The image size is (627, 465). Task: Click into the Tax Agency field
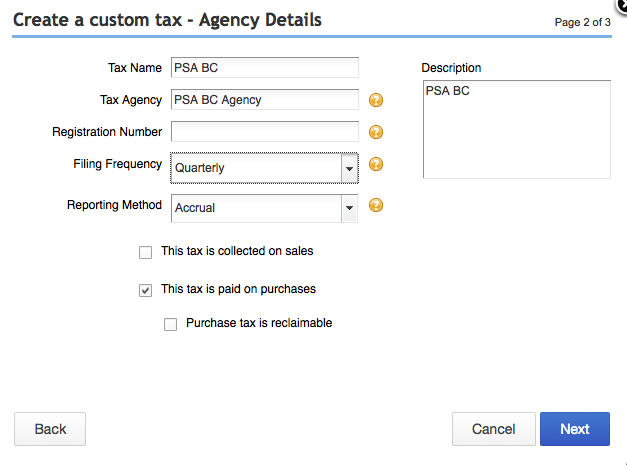click(x=265, y=100)
